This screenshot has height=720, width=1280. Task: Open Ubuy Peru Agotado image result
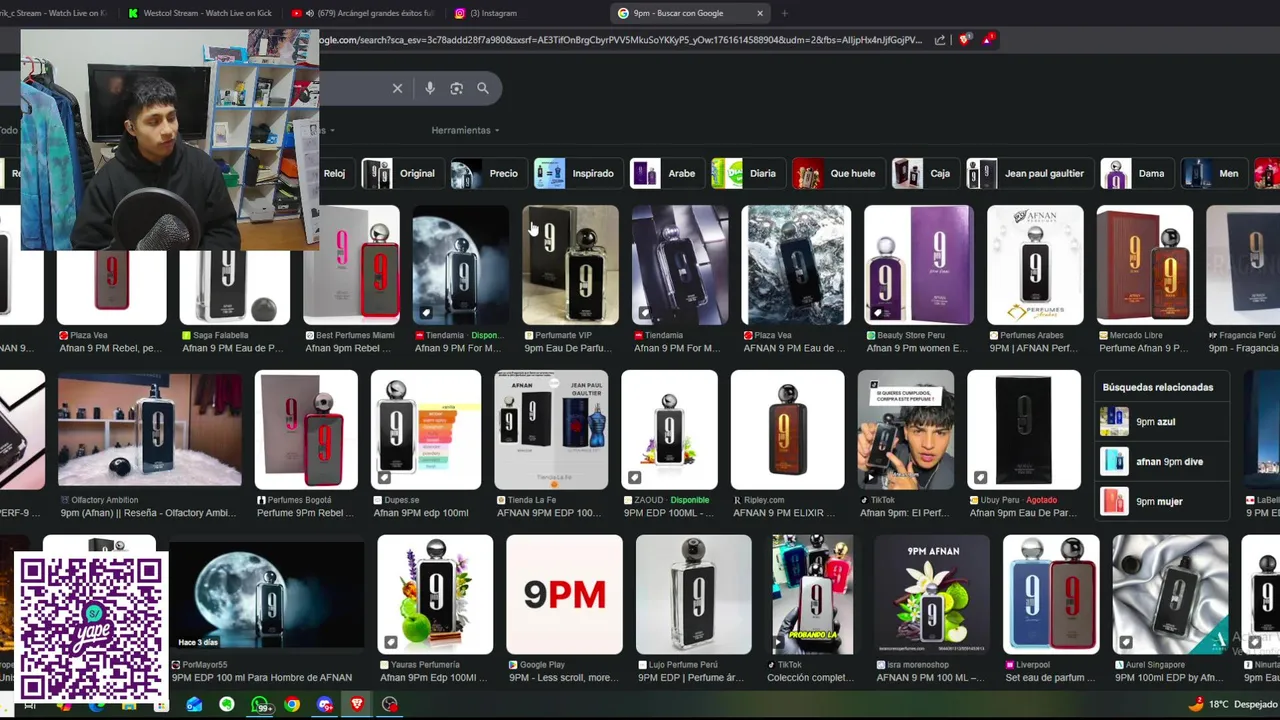point(1024,430)
